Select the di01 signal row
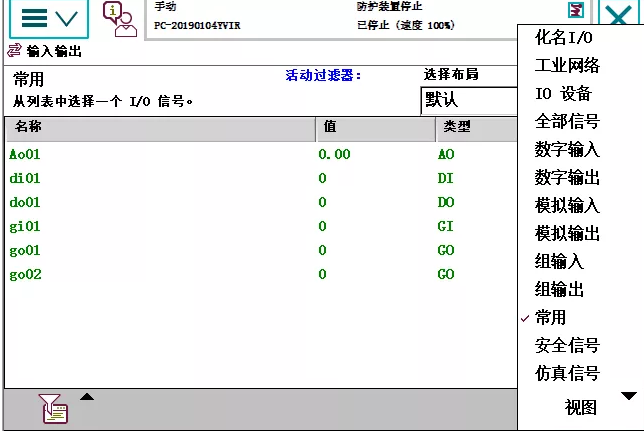This screenshot has height=431, width=644. [261, 178]
